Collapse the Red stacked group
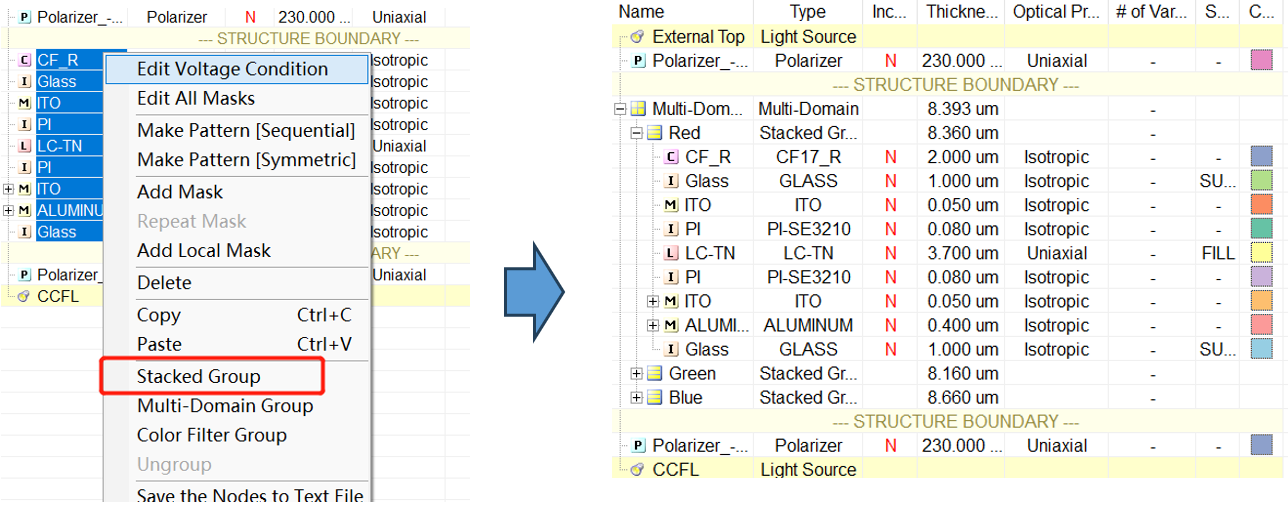 [636, 133]
